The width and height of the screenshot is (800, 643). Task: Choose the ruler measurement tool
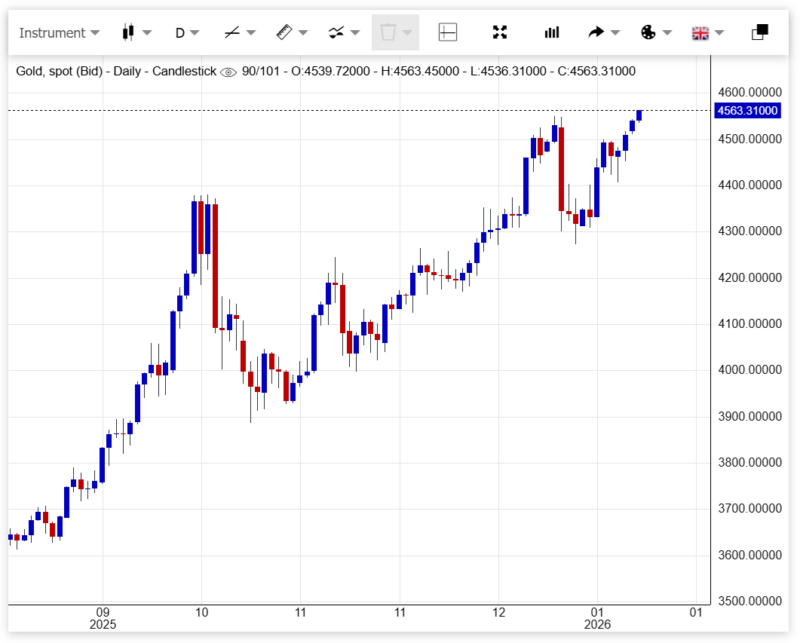(284, 32)
